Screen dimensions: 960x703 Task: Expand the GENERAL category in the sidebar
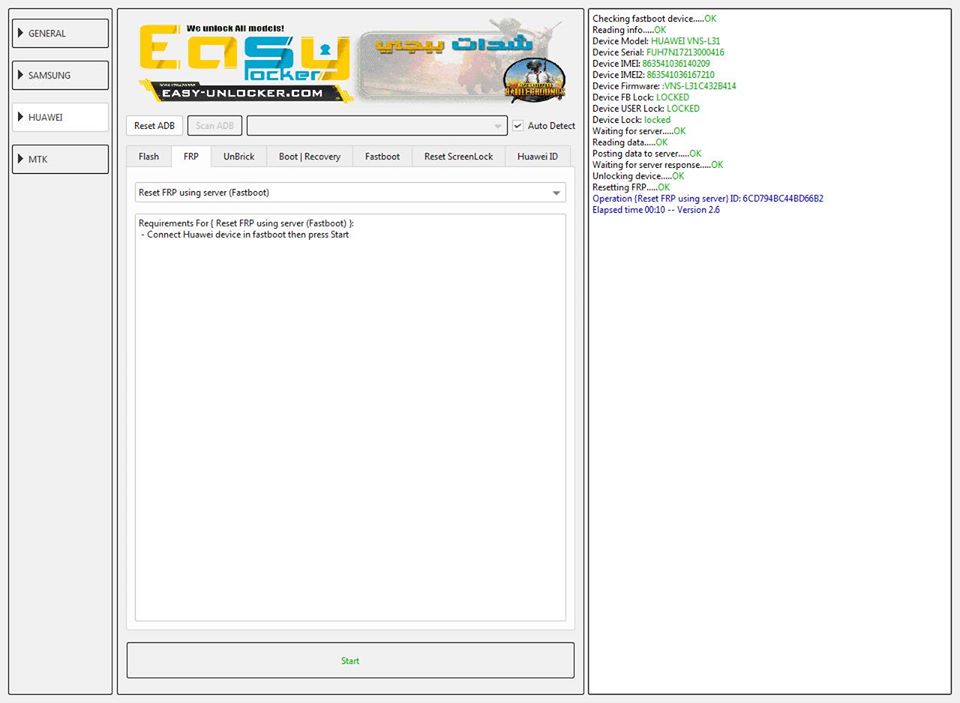pos(60,33)
